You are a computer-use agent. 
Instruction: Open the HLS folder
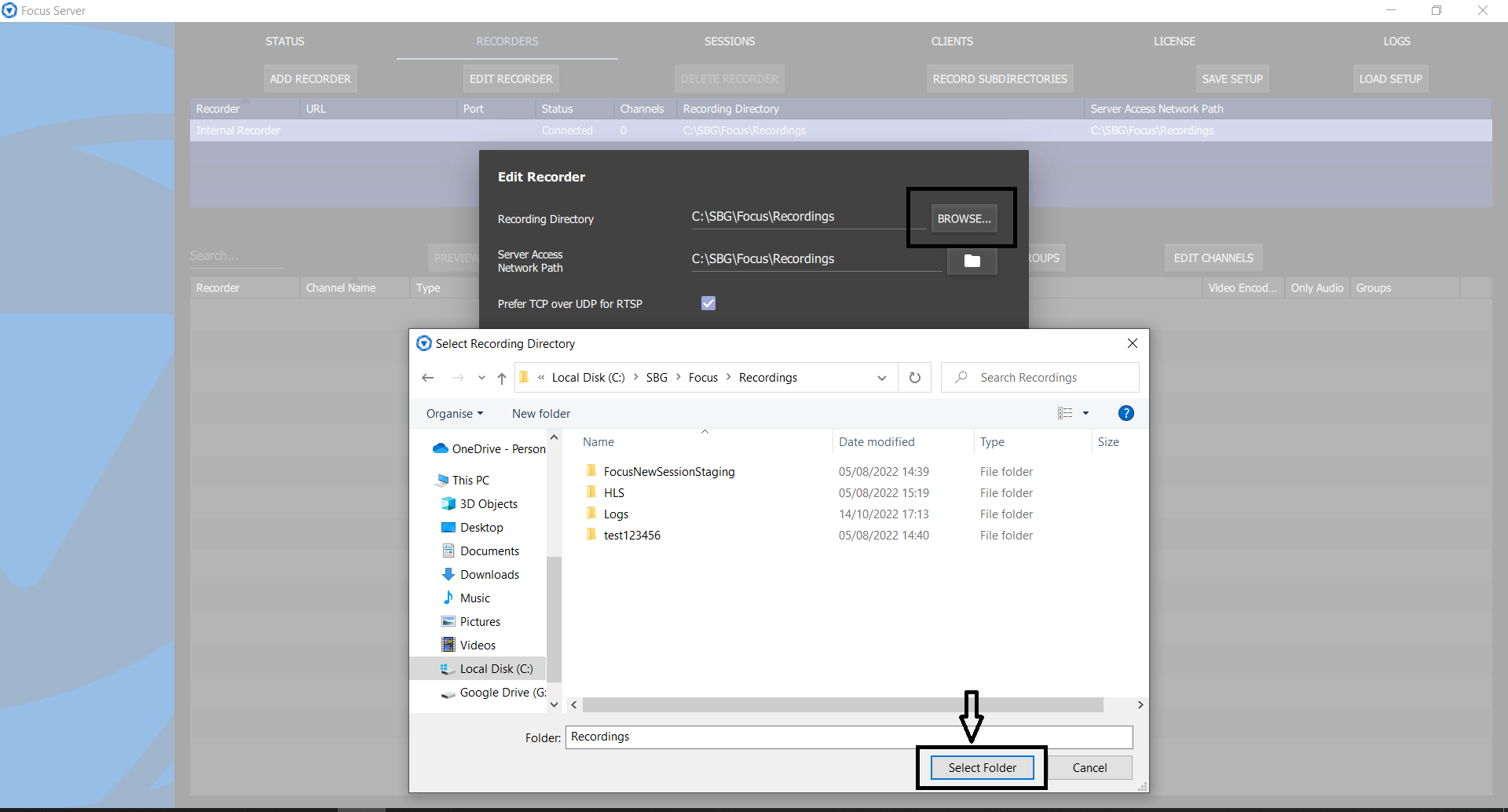pos(613,493)
